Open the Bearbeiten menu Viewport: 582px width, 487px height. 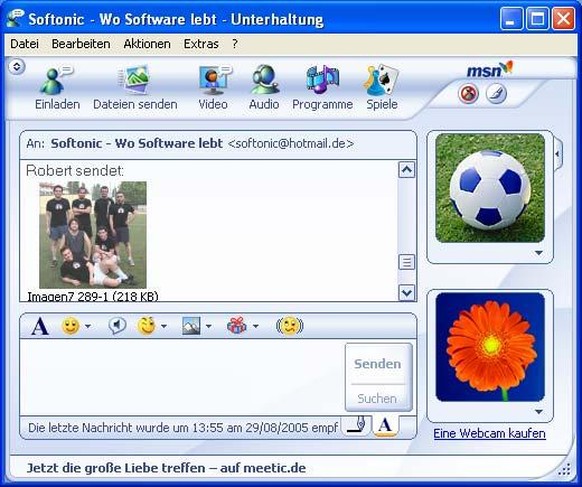pyautogui.click(x=81, y=44)
